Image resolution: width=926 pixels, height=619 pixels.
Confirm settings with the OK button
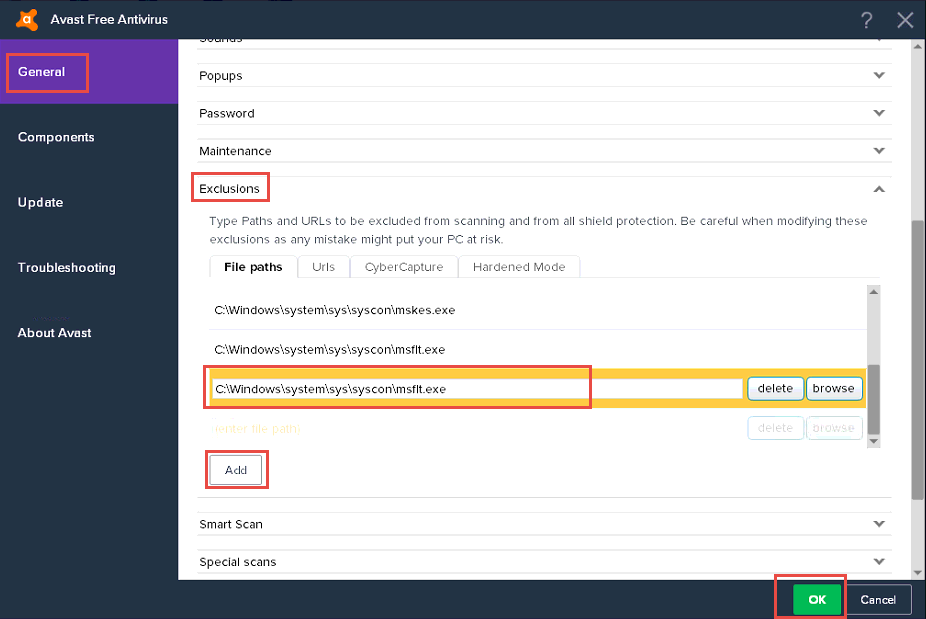point(817,600)
